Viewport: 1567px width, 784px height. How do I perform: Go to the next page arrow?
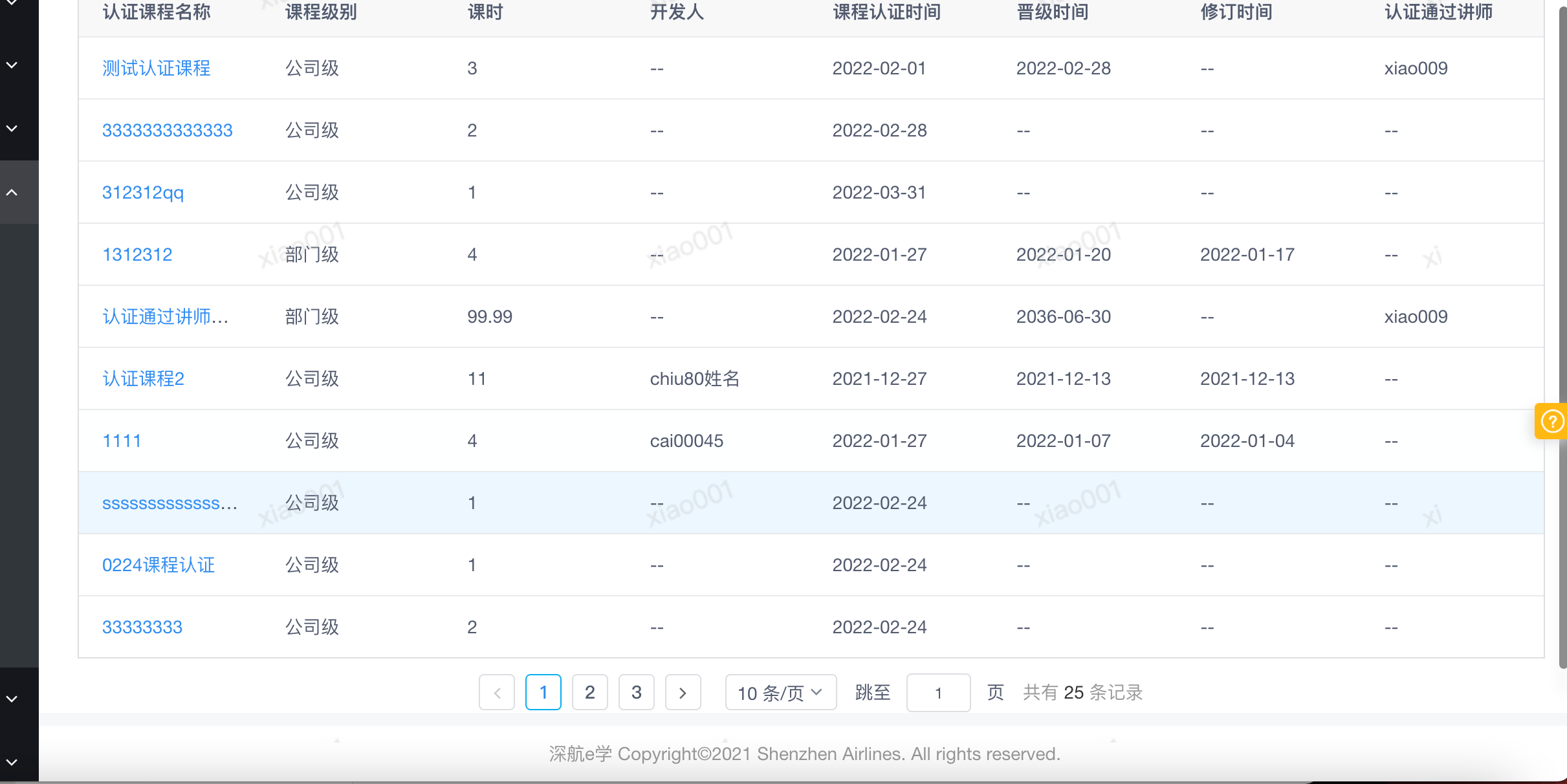[683, 693]
